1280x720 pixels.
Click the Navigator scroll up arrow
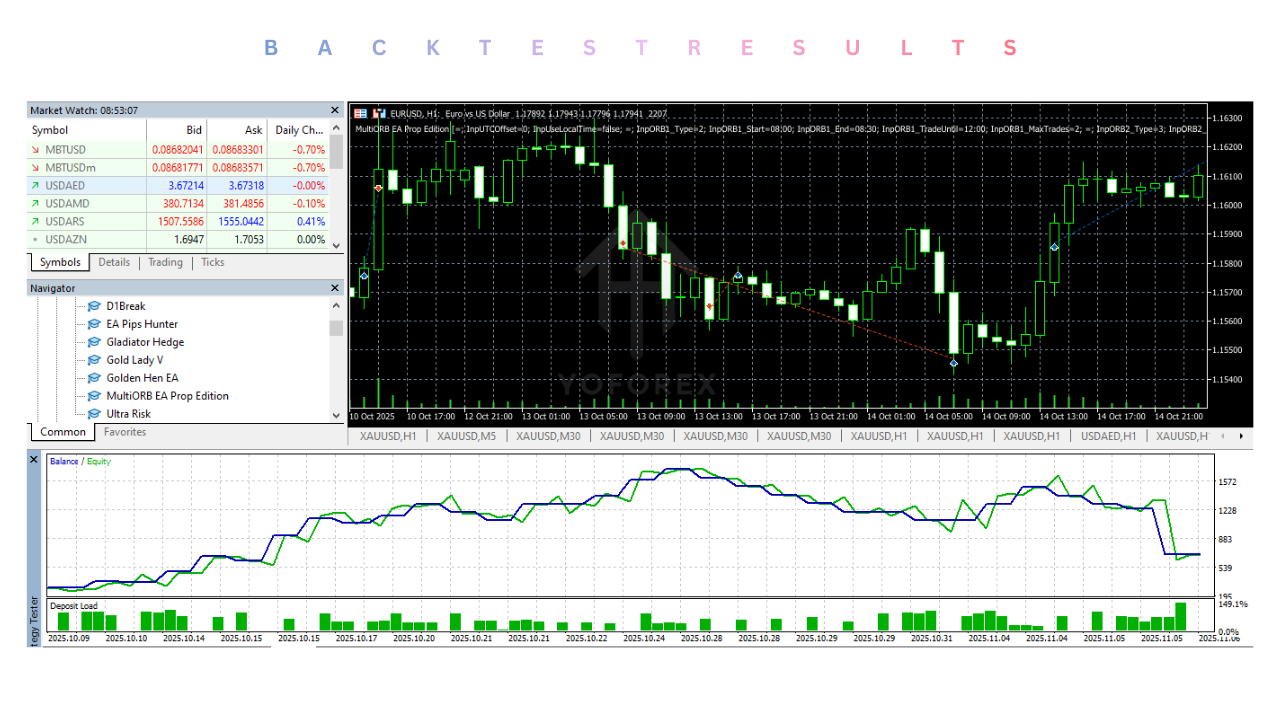tap(336, 306)
